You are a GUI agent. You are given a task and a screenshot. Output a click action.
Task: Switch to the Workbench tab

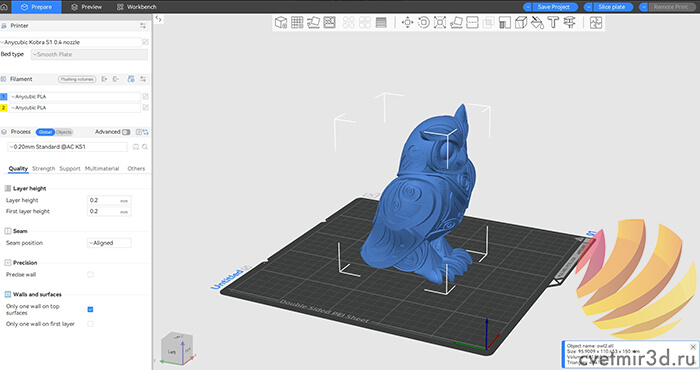coord(137,7)
